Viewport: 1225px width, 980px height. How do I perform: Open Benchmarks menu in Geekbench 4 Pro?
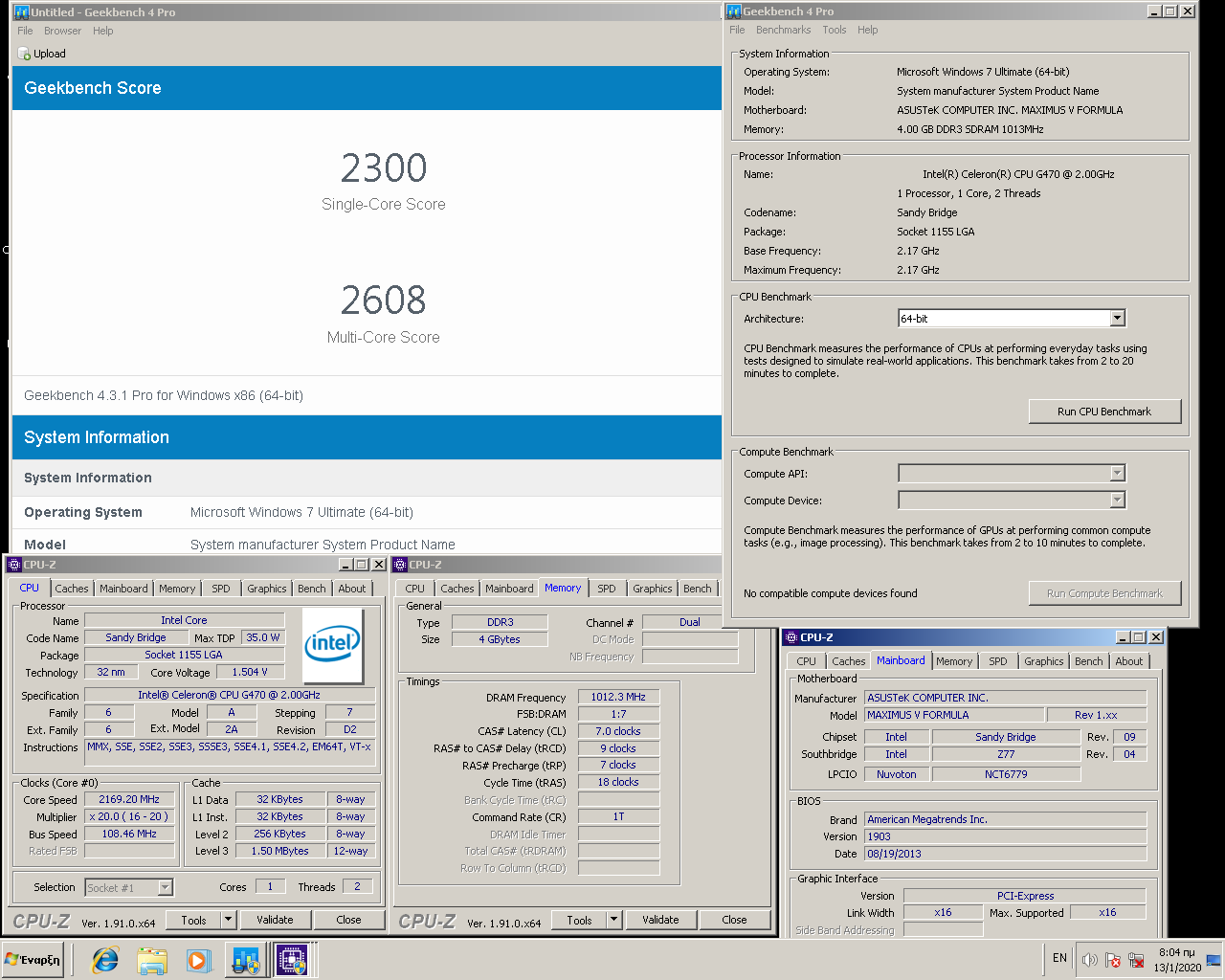click(x=783, y=30)
